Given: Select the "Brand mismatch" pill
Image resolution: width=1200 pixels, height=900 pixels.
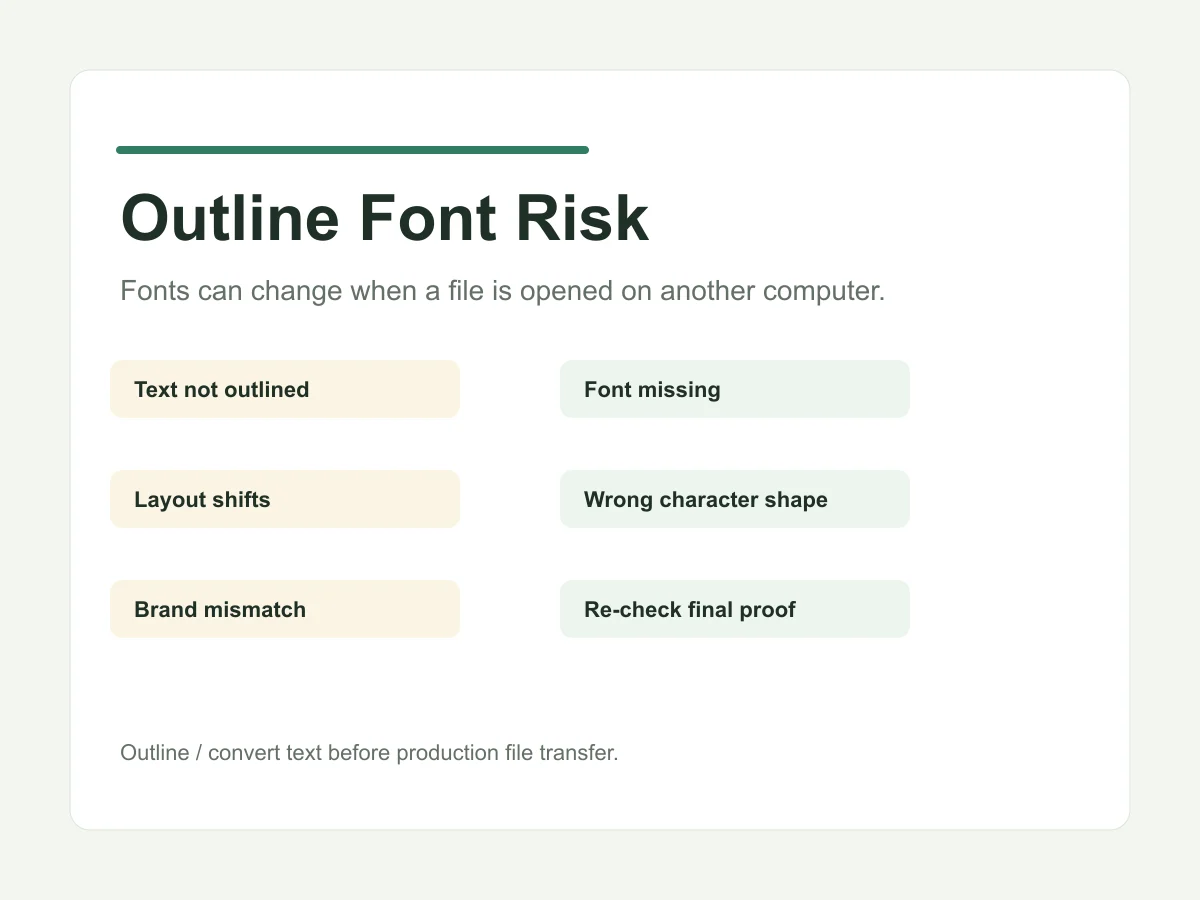Looking at the screenshot, I should (x=285, y=609).
